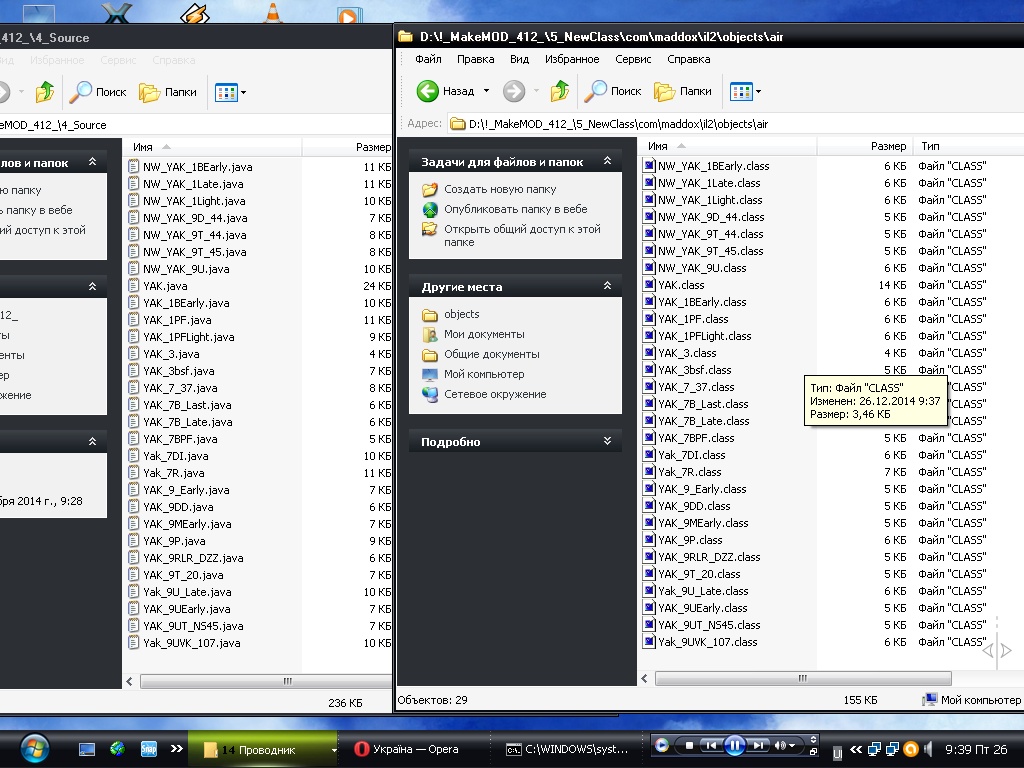Sort right window by Тип column
Screen dimensions: 1024x768
point(969,146)
